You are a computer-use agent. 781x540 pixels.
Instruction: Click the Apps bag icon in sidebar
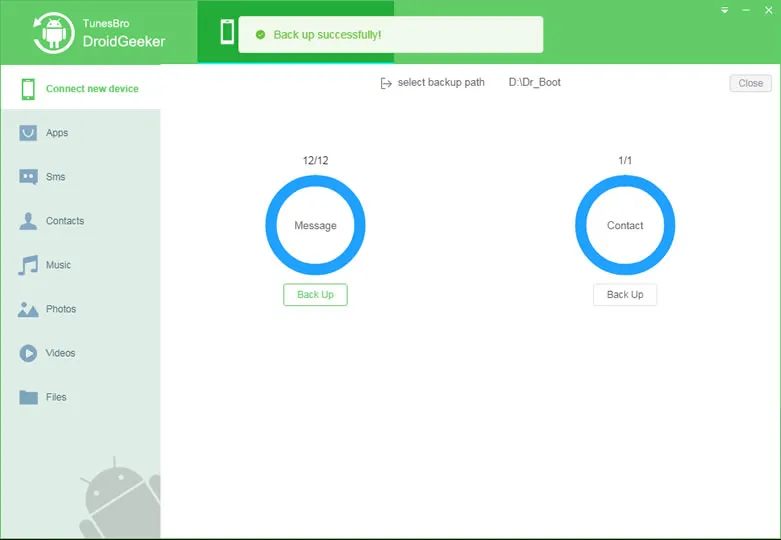point(28,133)
